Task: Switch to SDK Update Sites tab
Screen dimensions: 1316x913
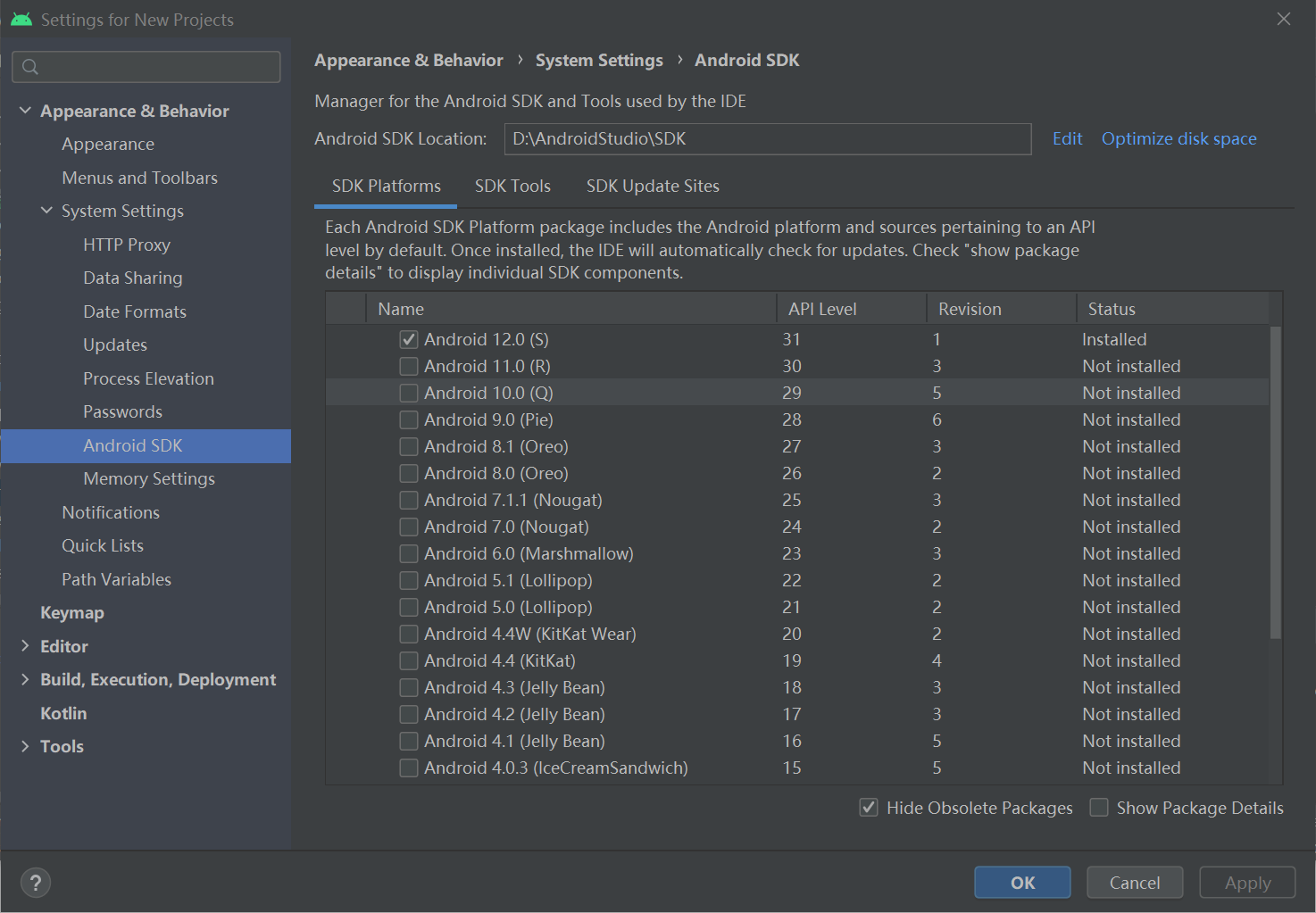Action: [653, 186]
